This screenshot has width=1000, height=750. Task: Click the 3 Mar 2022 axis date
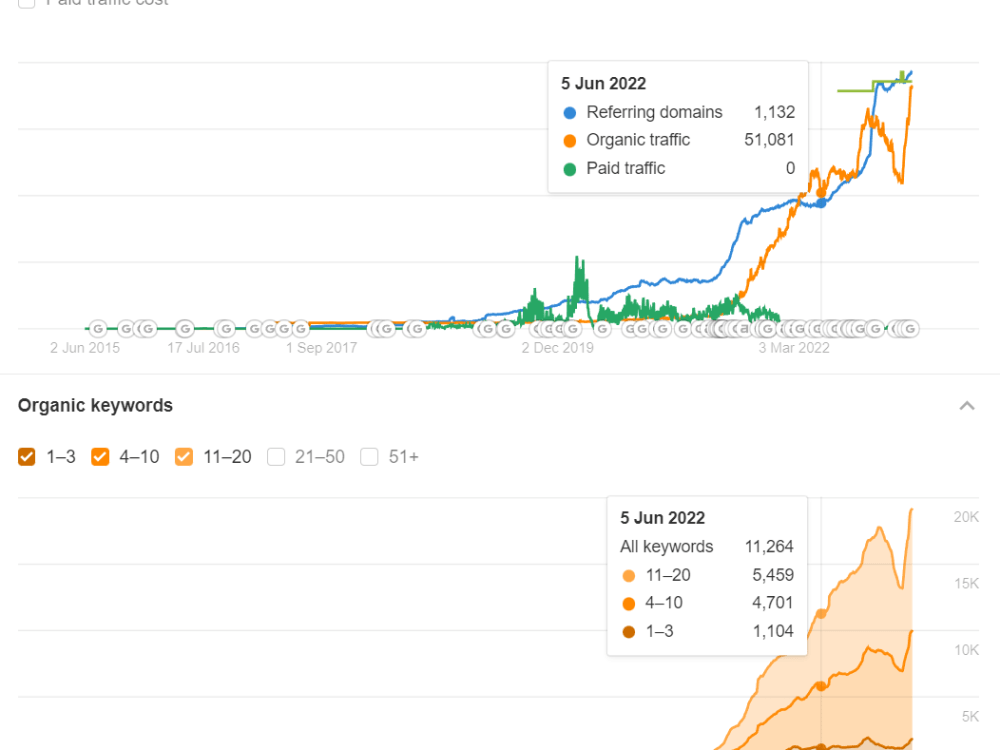point(794,348)
